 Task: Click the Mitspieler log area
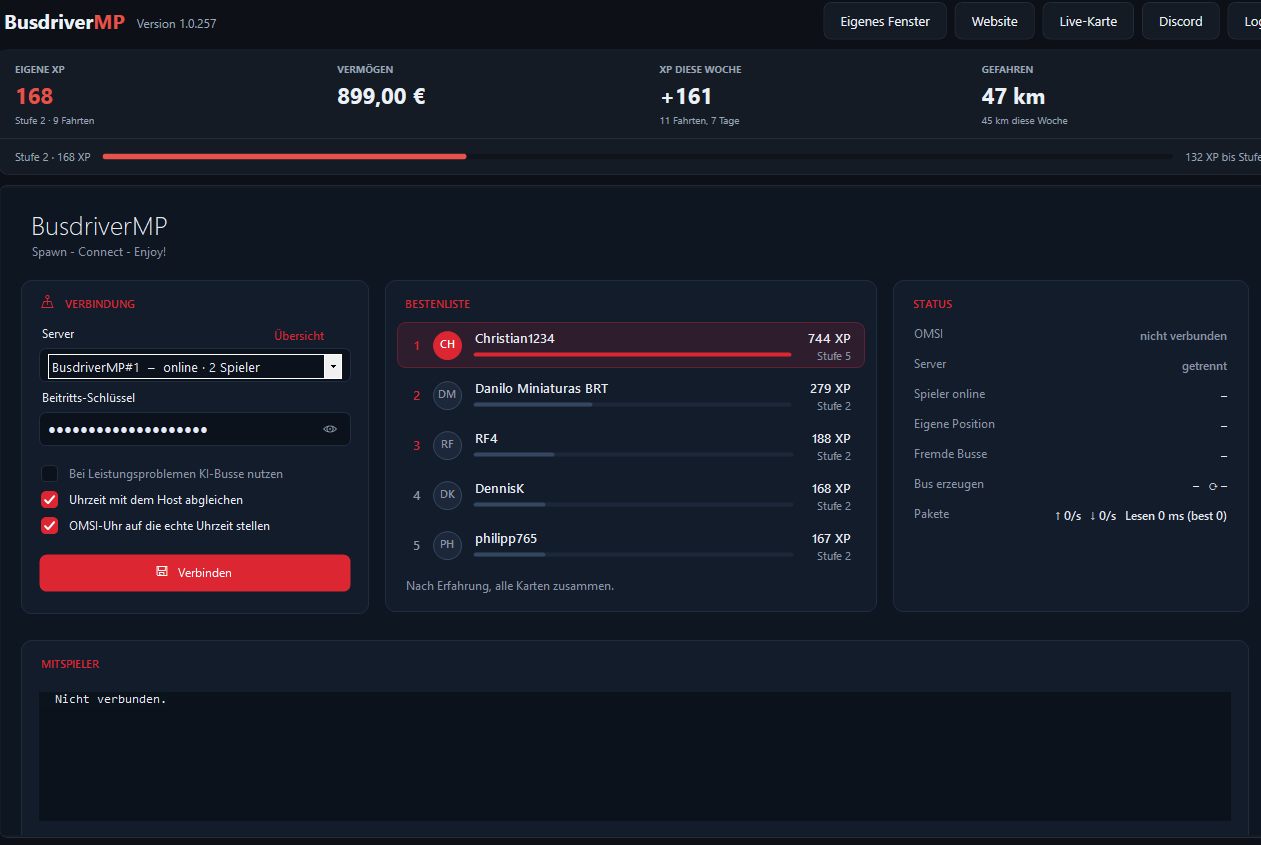[x=635, y=756]
